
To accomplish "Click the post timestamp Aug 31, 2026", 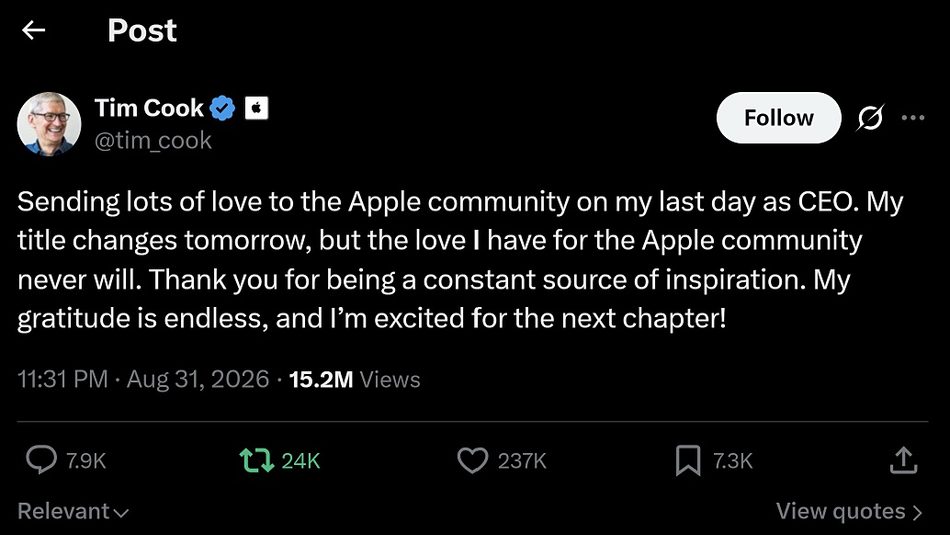I will tap(198, 379).
